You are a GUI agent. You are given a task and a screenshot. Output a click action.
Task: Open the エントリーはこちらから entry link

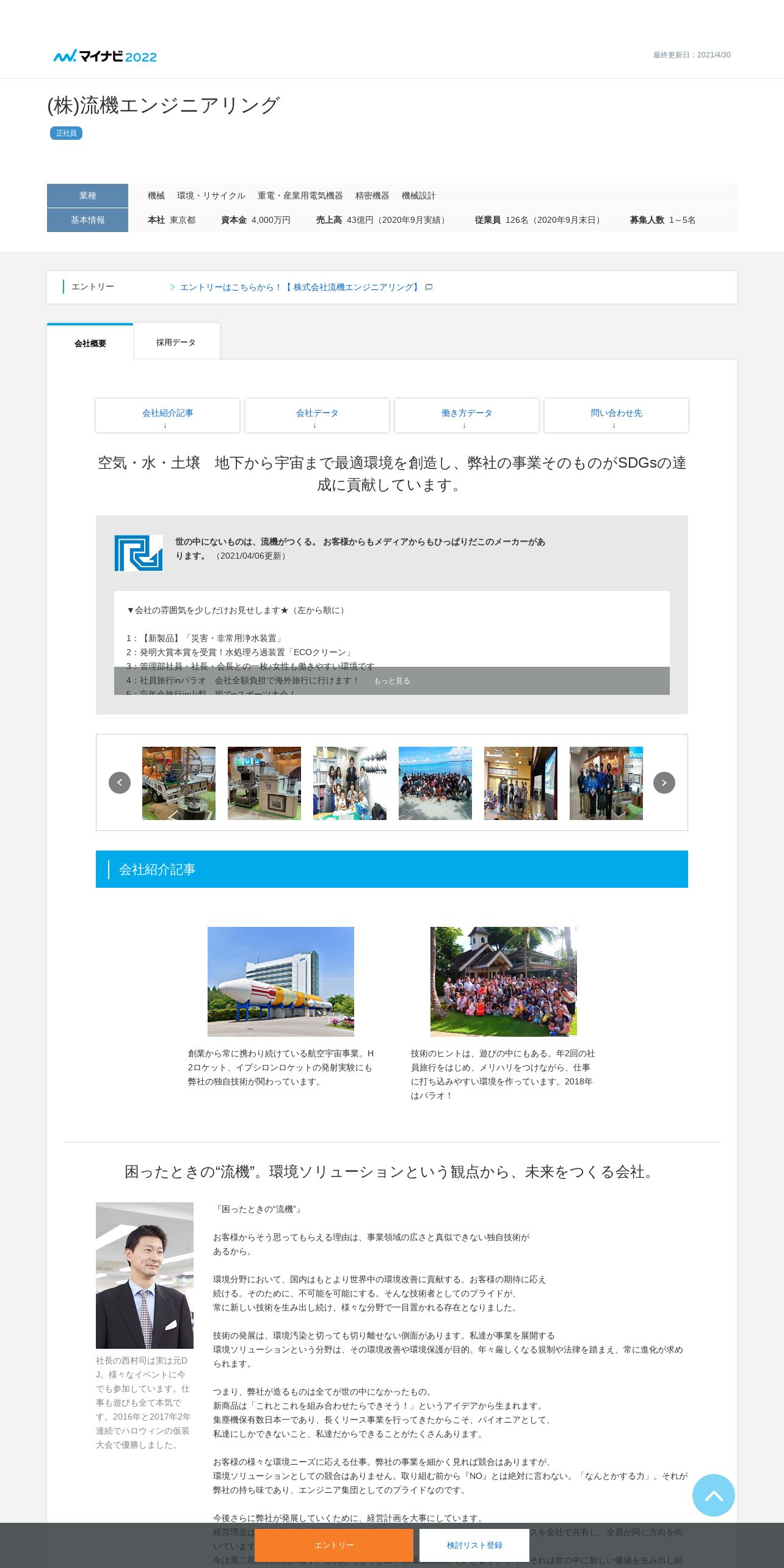299,287
